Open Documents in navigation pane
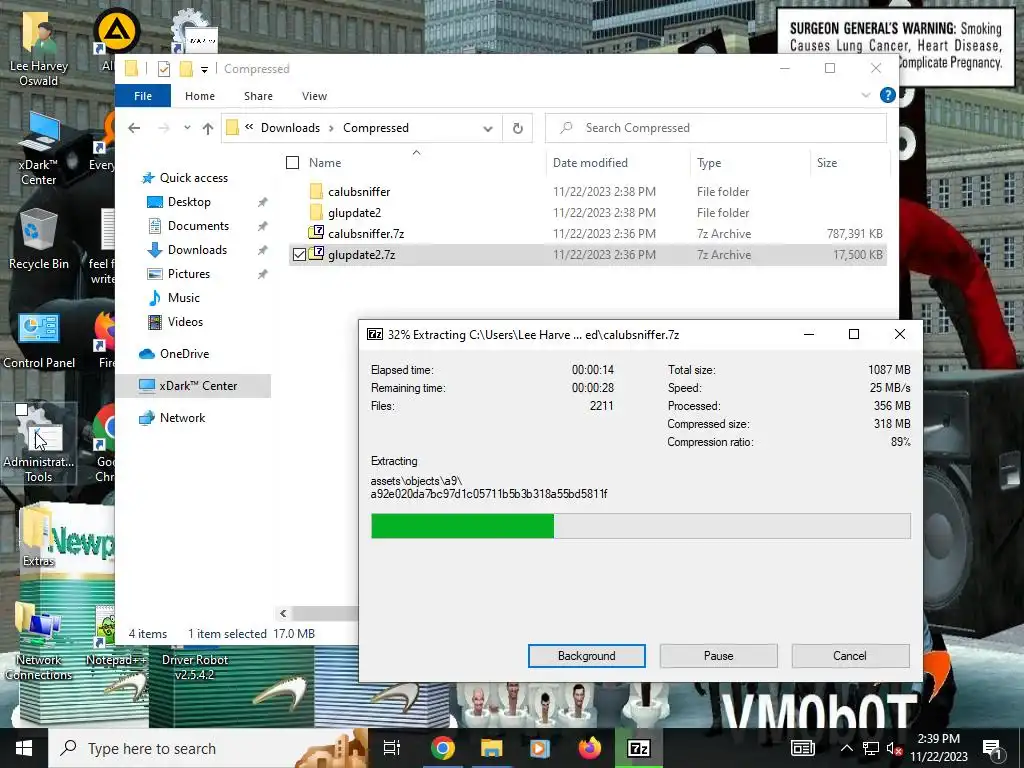Screen dimensions: 1024x768 [x=198, y=226]
